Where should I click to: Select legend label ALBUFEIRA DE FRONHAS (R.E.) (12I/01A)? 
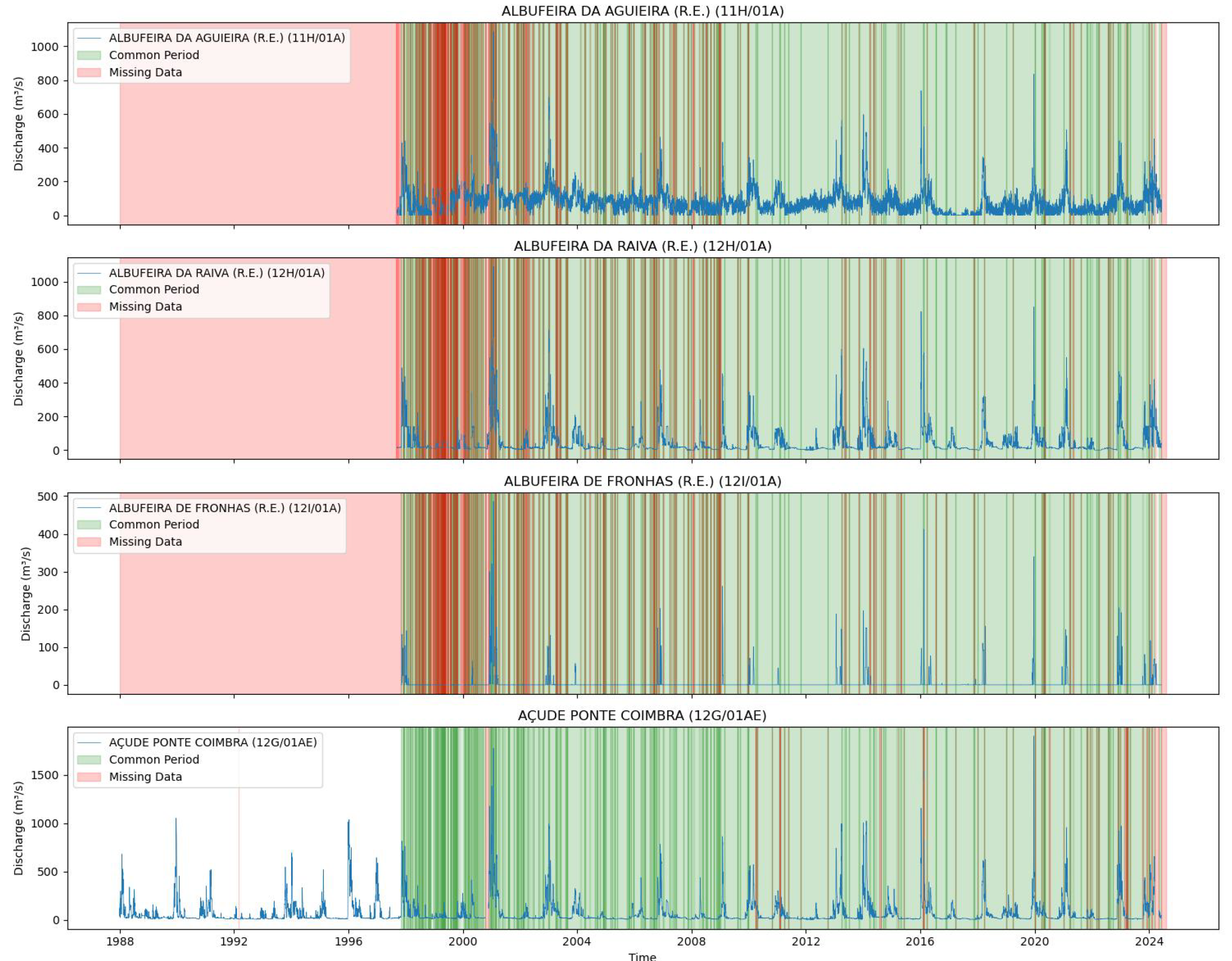(225, 508)
